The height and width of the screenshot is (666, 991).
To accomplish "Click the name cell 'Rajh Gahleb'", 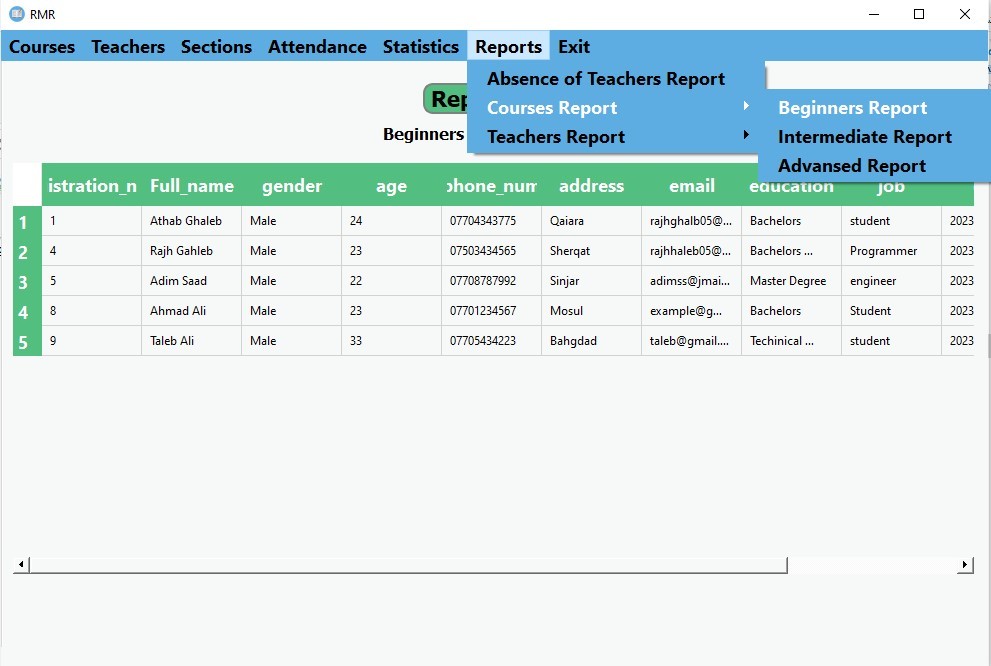I will point(192,251).
